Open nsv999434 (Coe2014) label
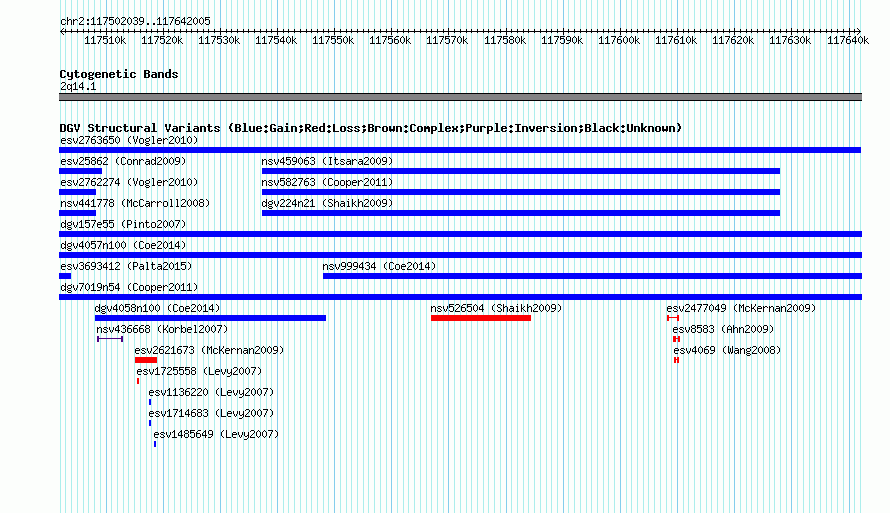Screen dimensions: 890x513 tap(379, 266)
